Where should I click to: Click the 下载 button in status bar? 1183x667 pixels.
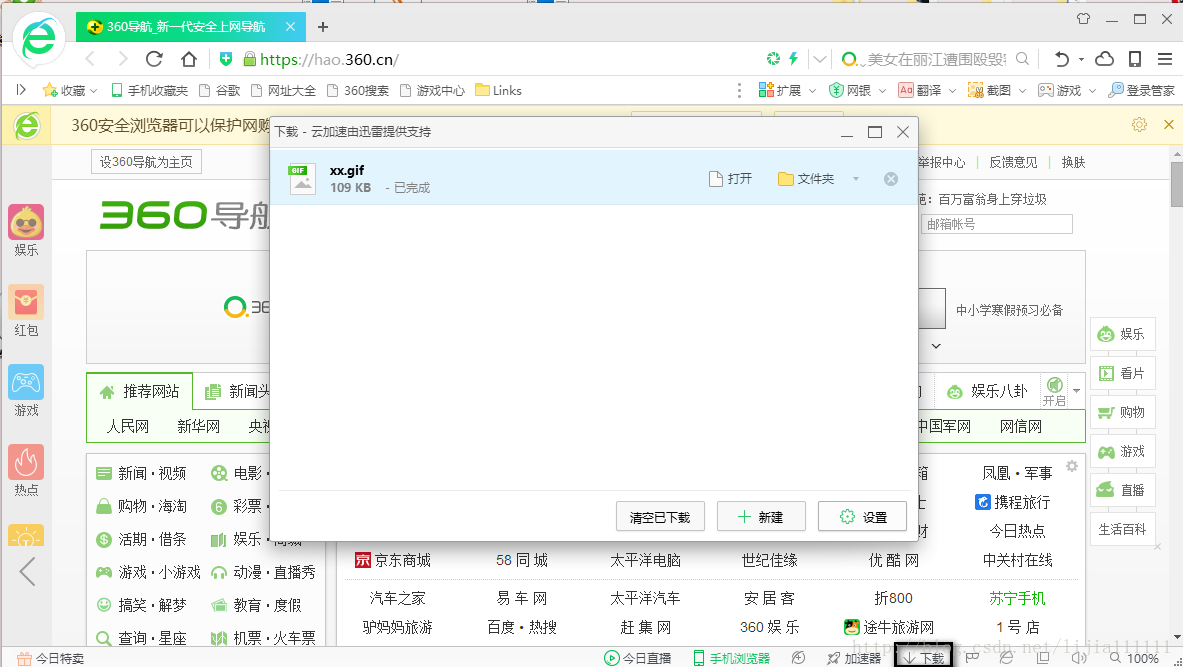pyautogui.click(x=923, y=657)
